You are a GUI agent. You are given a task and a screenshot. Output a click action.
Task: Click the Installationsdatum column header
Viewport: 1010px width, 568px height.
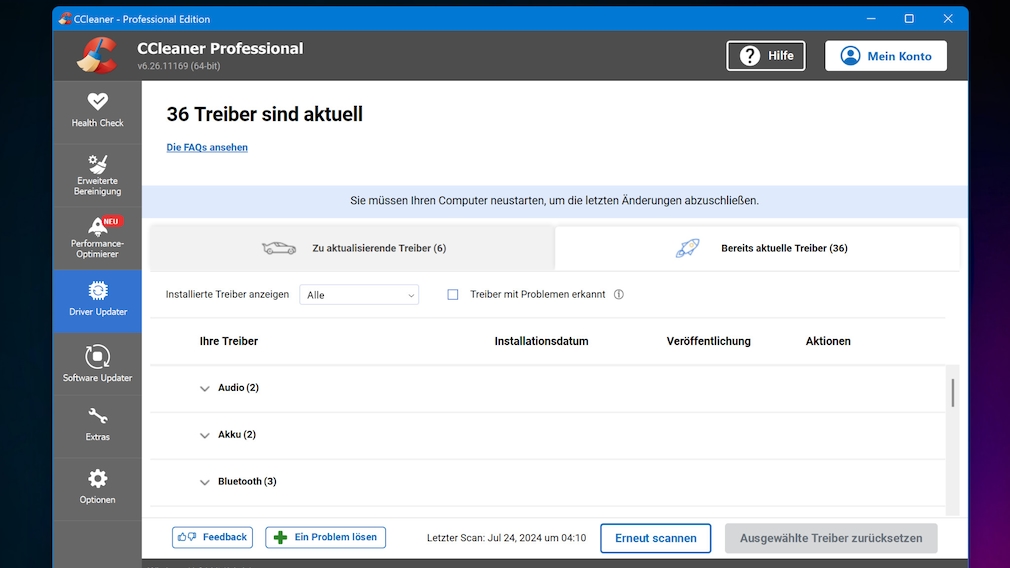tap(541, 341)
